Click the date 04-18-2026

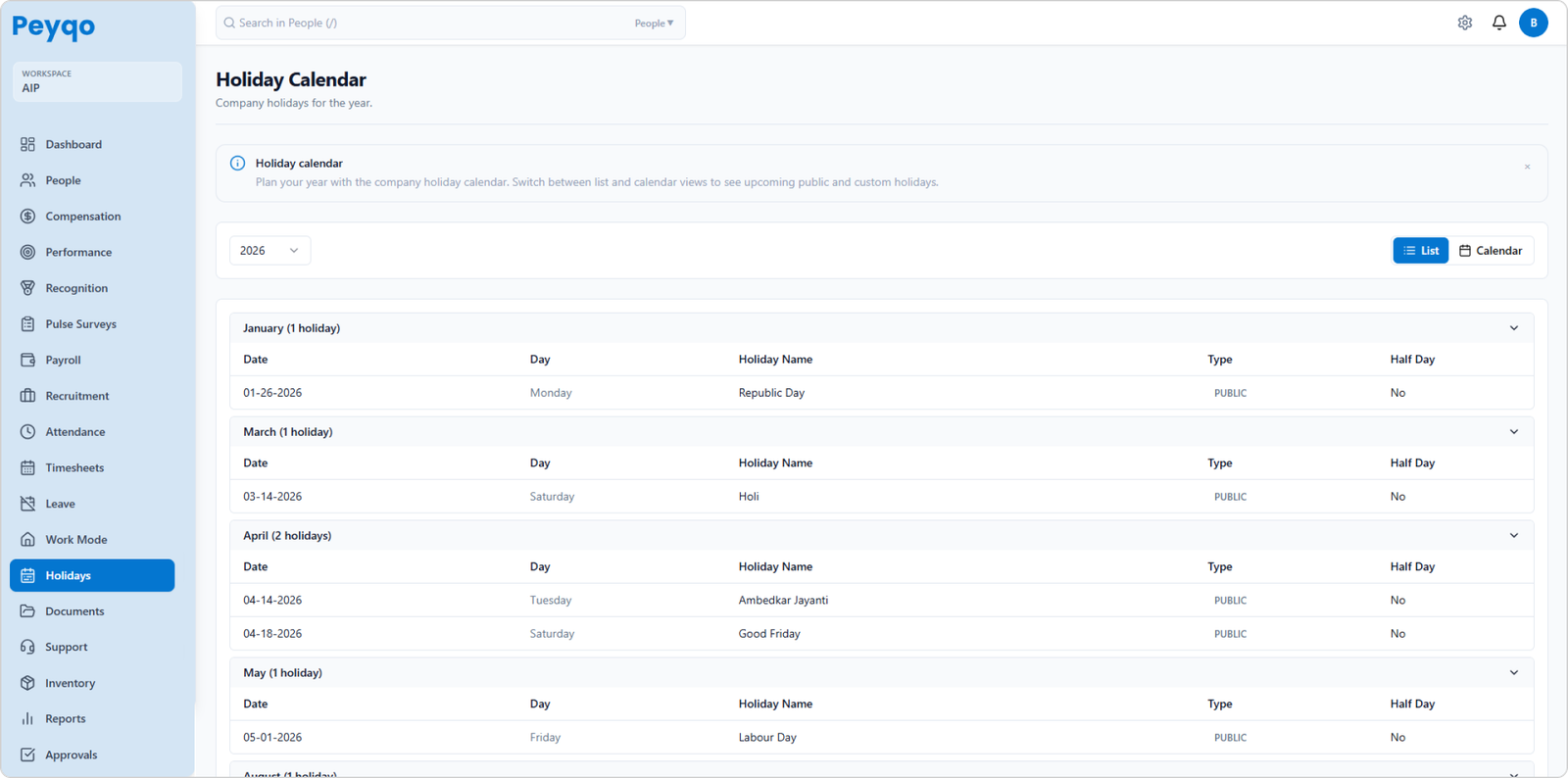pos(272,634)
